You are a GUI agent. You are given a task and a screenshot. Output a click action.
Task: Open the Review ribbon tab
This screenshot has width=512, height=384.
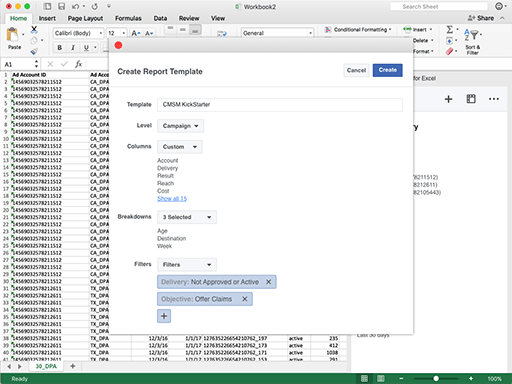tap(189, 18)
